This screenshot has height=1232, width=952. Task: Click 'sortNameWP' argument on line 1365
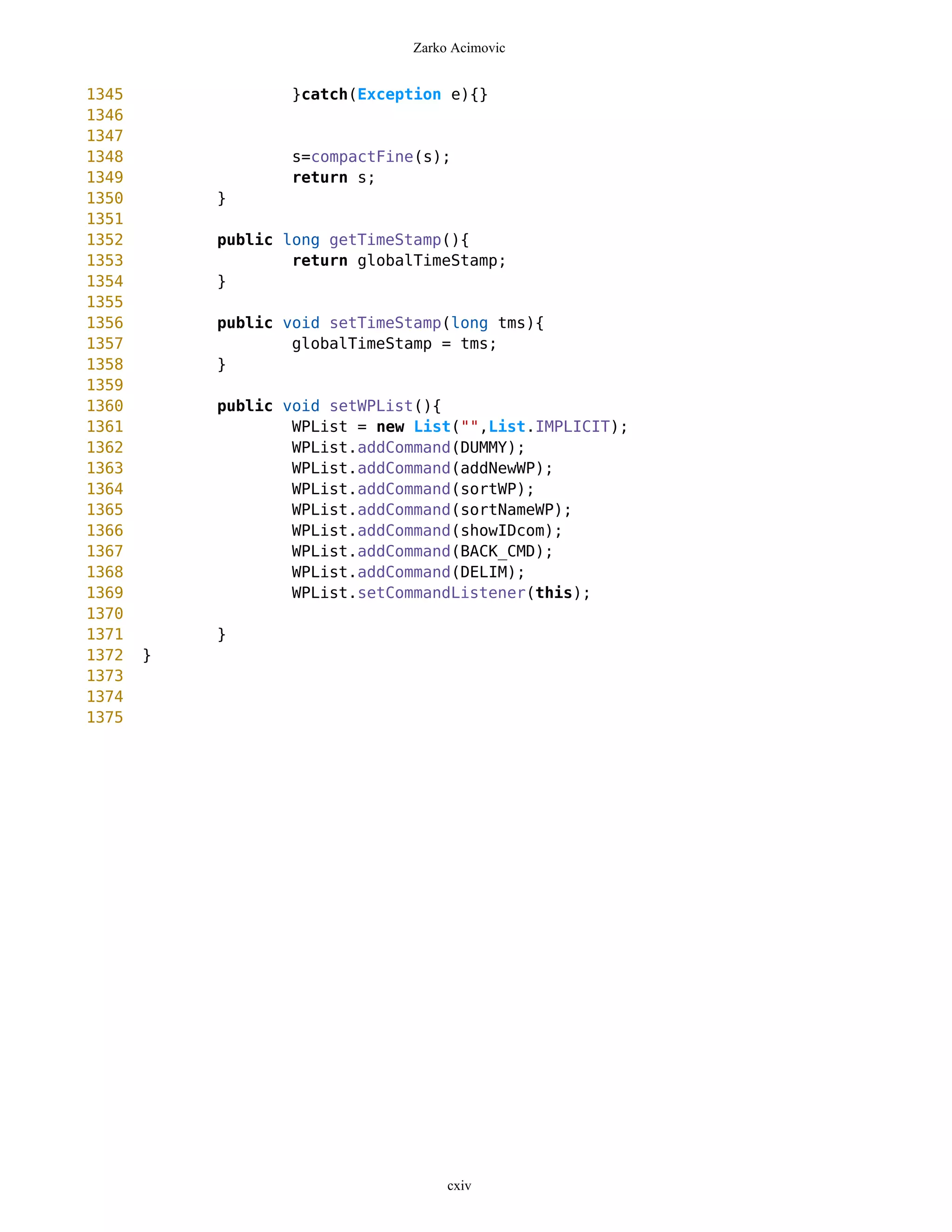click(507, 510)
